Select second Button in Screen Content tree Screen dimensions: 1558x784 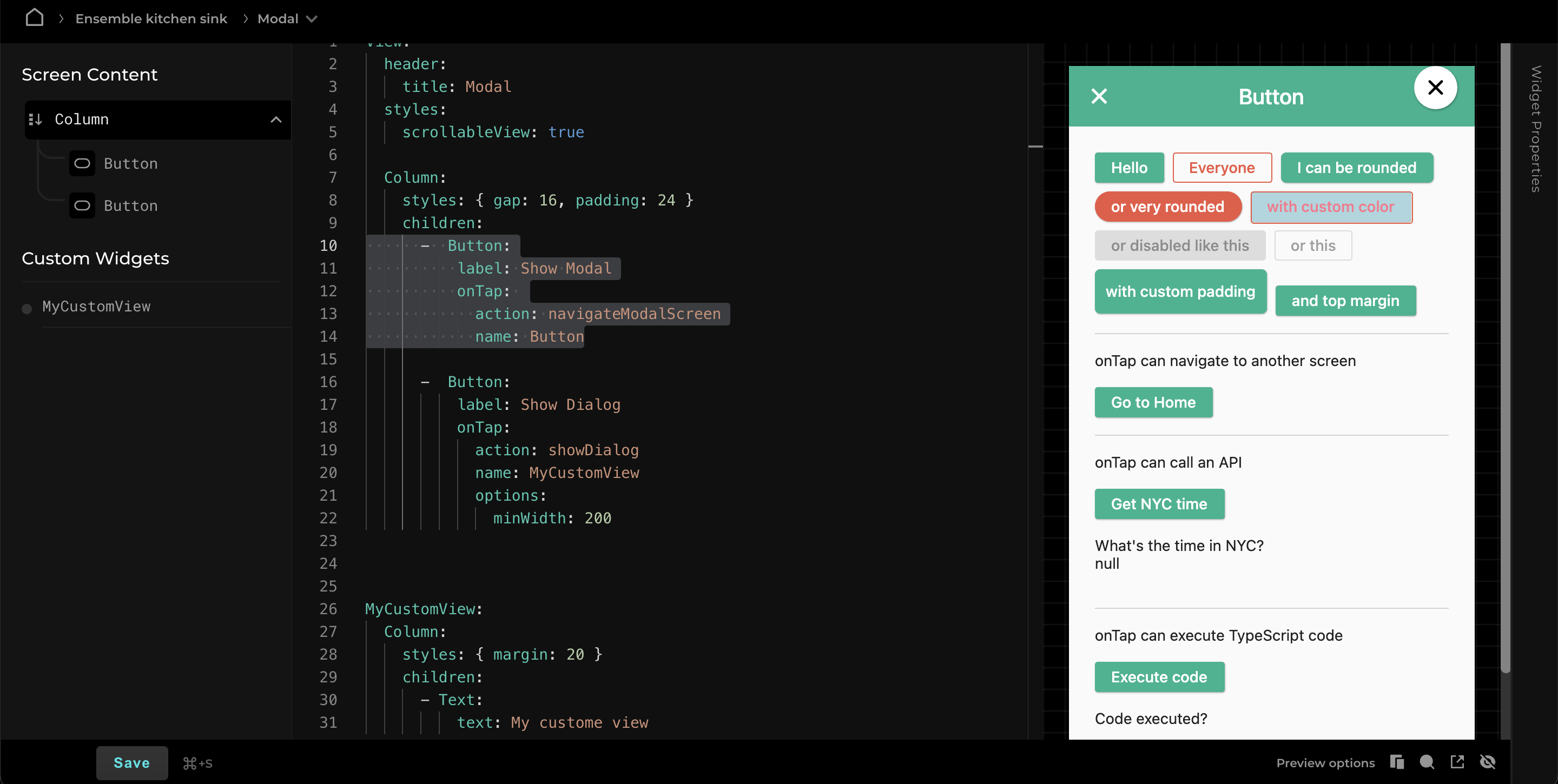130,205
